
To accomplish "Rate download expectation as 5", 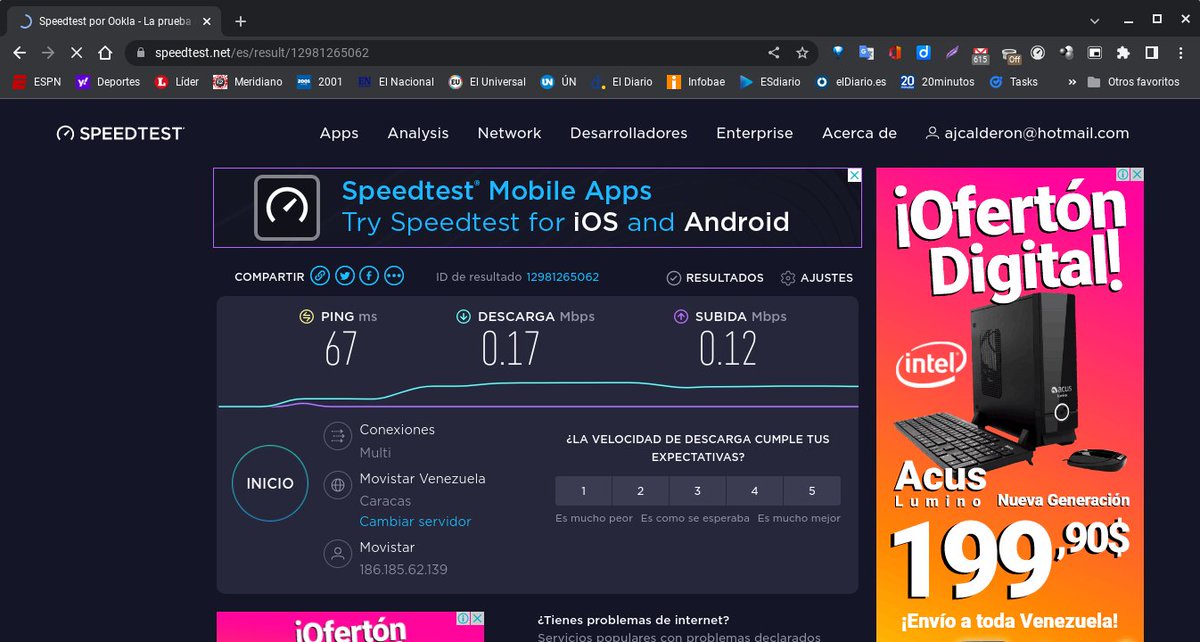I will tap(812, 491).
